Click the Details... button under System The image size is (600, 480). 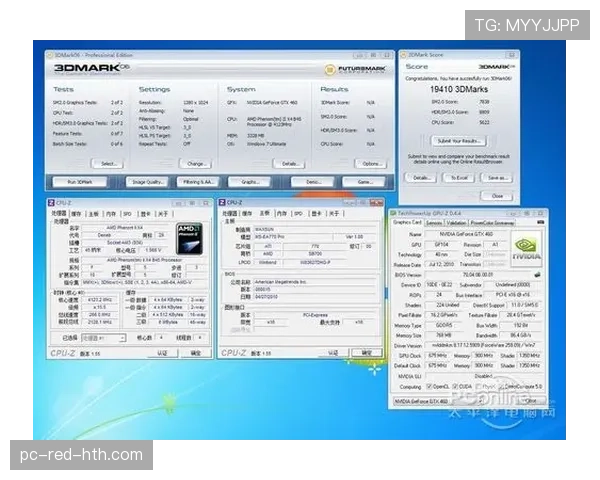click(x=289, y=163)
